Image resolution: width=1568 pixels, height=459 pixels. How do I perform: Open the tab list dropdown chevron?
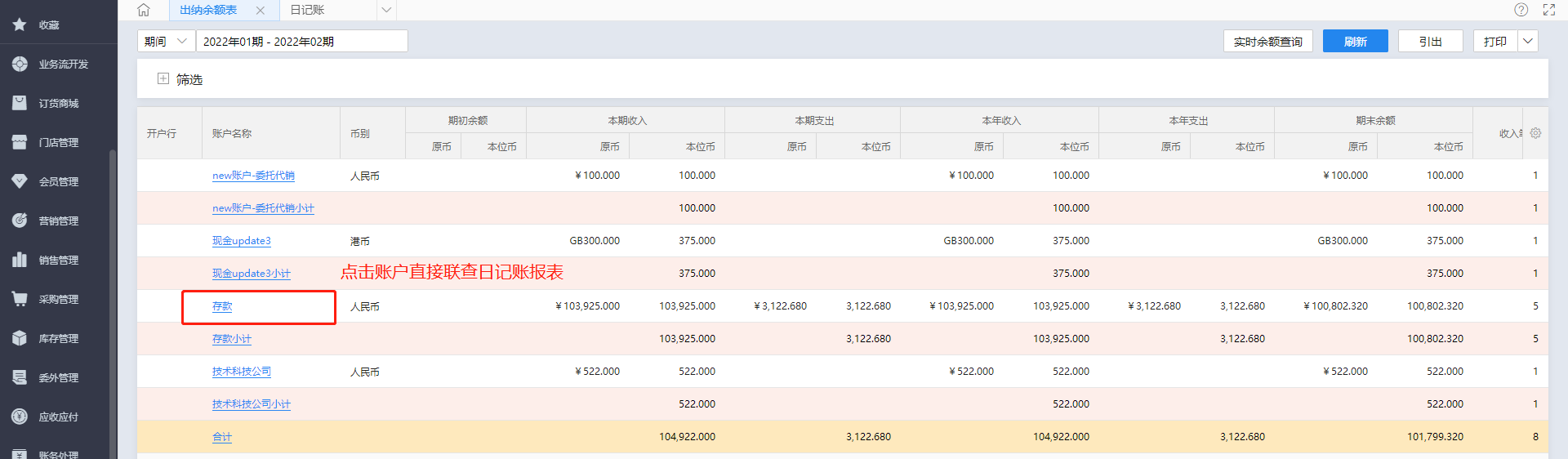click(386, 10)
